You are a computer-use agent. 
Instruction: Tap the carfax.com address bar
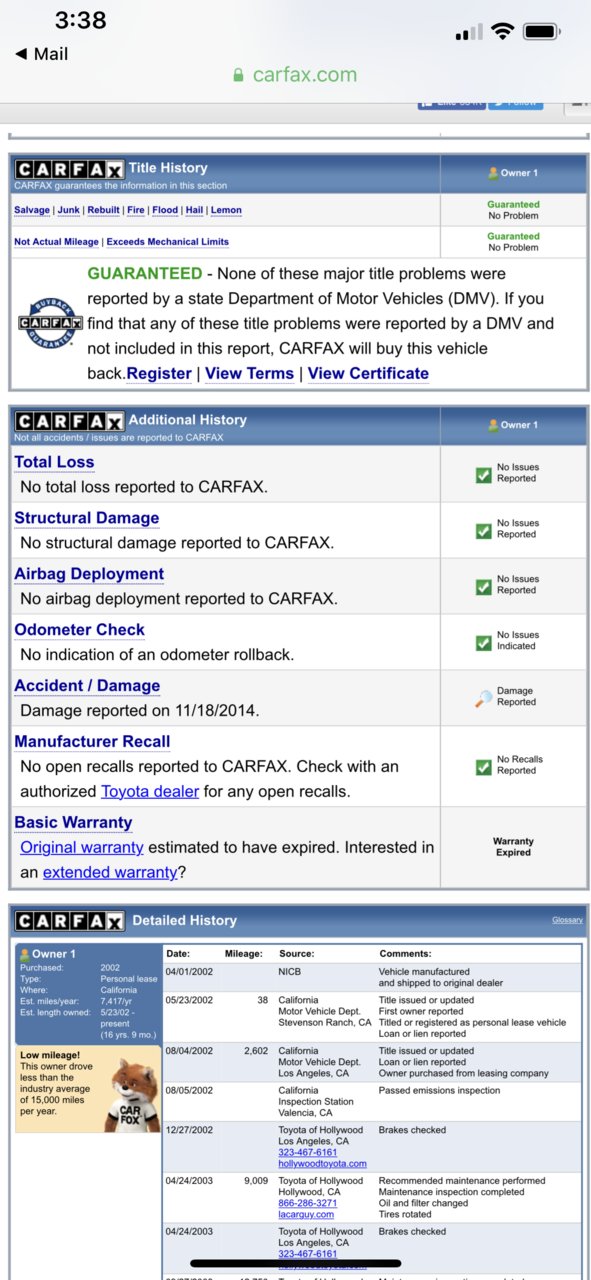point(295,75)
